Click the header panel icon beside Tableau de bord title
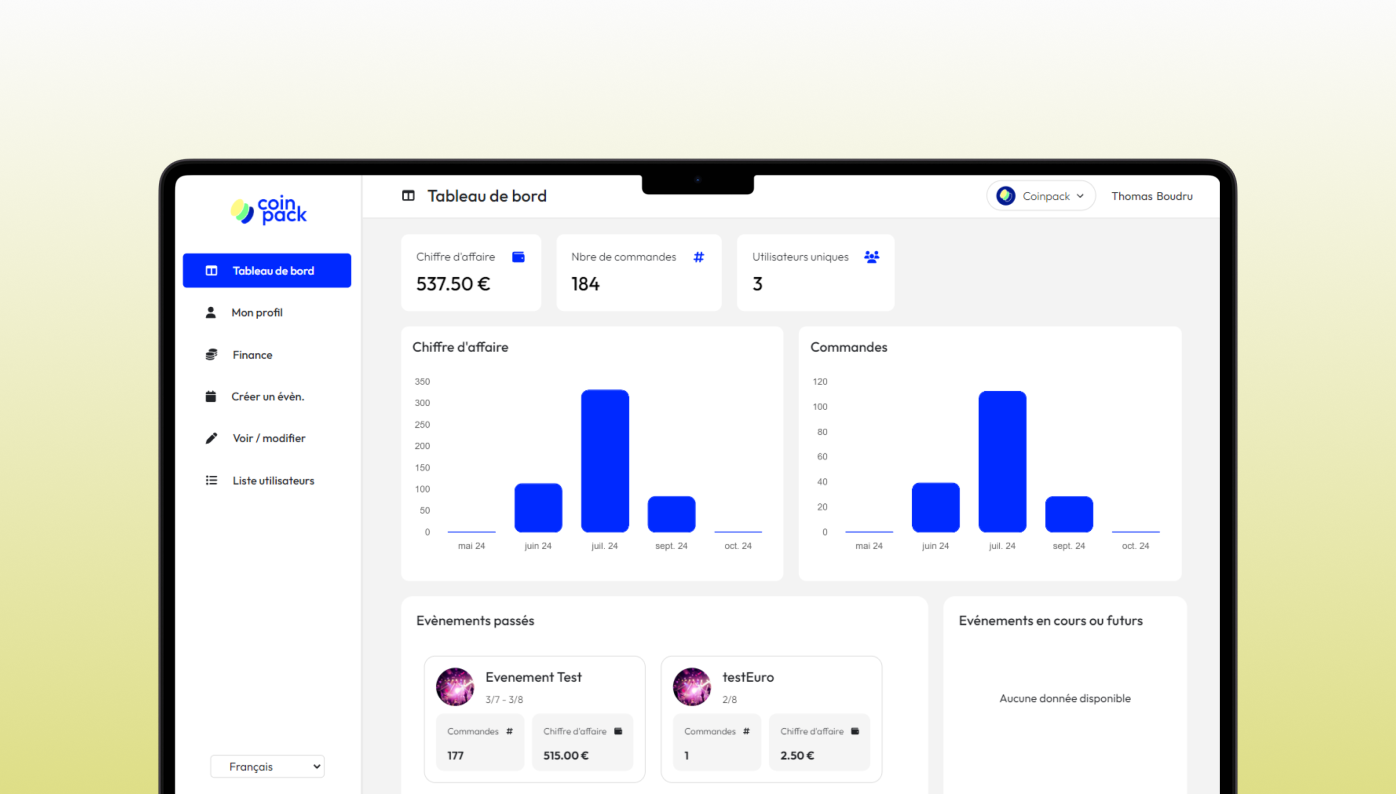This screenshot has width=1396, height=794. point(408,196)
